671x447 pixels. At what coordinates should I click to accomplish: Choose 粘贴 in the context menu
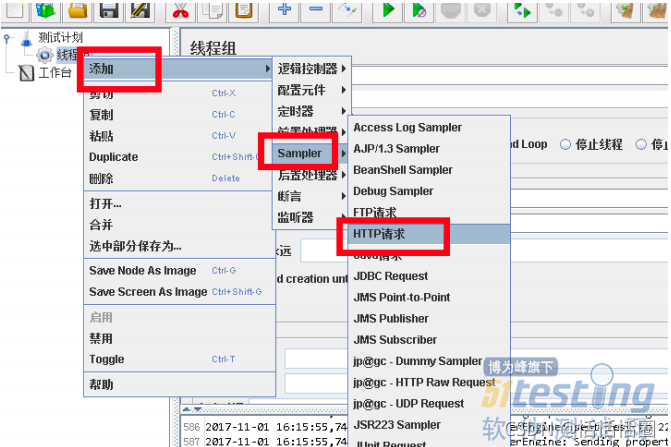(x=179, y=136)
